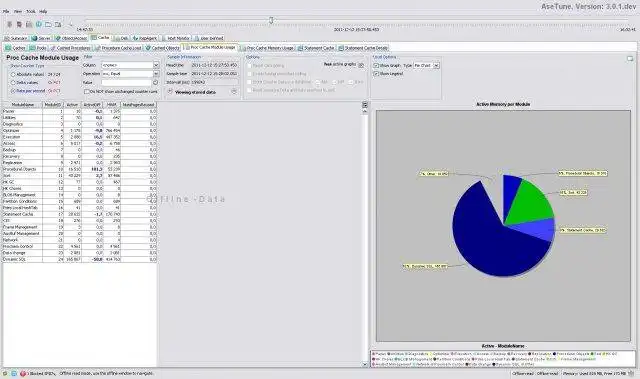Open the View menu

[18, 11]
